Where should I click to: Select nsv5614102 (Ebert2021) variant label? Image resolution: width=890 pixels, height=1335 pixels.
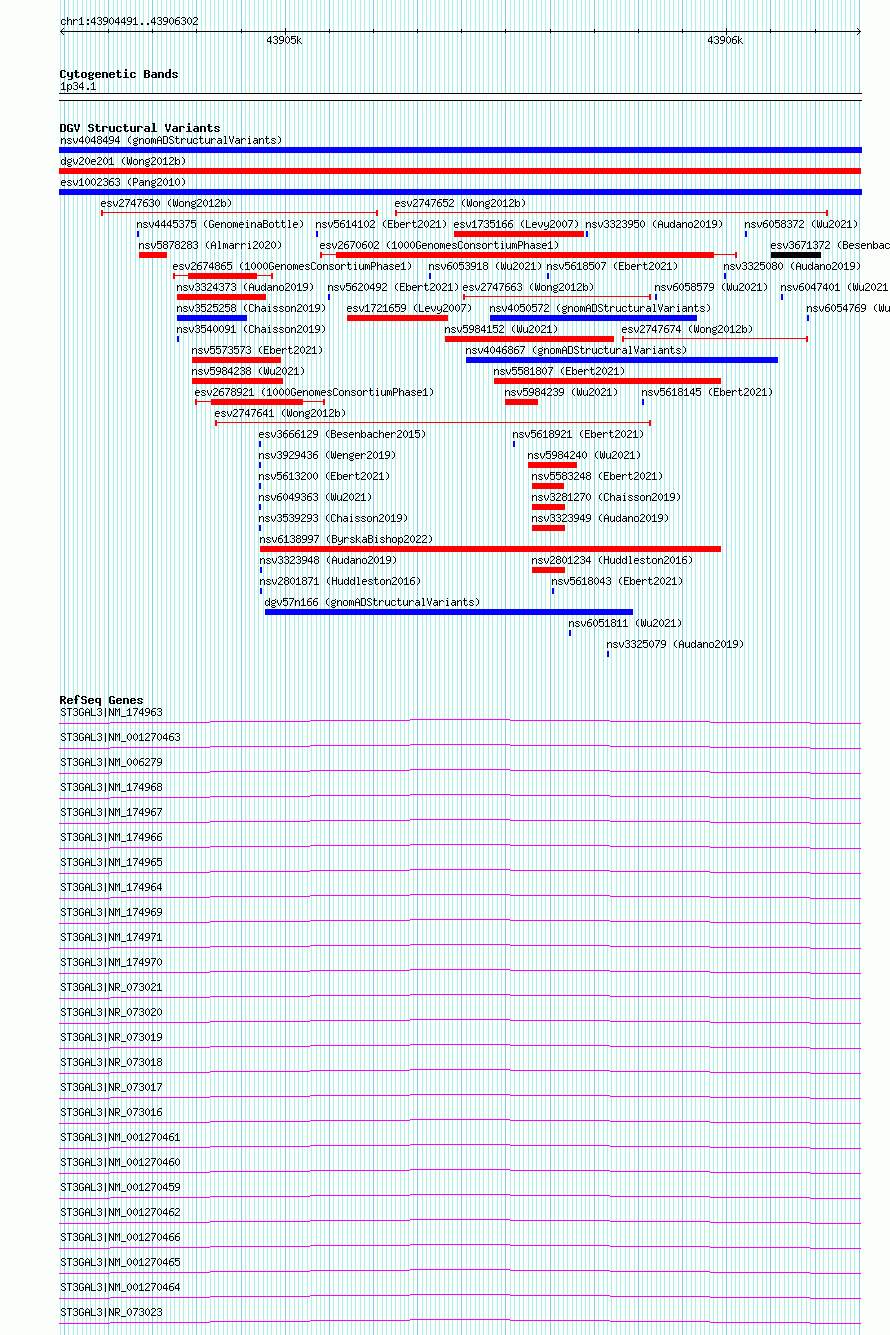pyautogui.click(x=382, y=224)
